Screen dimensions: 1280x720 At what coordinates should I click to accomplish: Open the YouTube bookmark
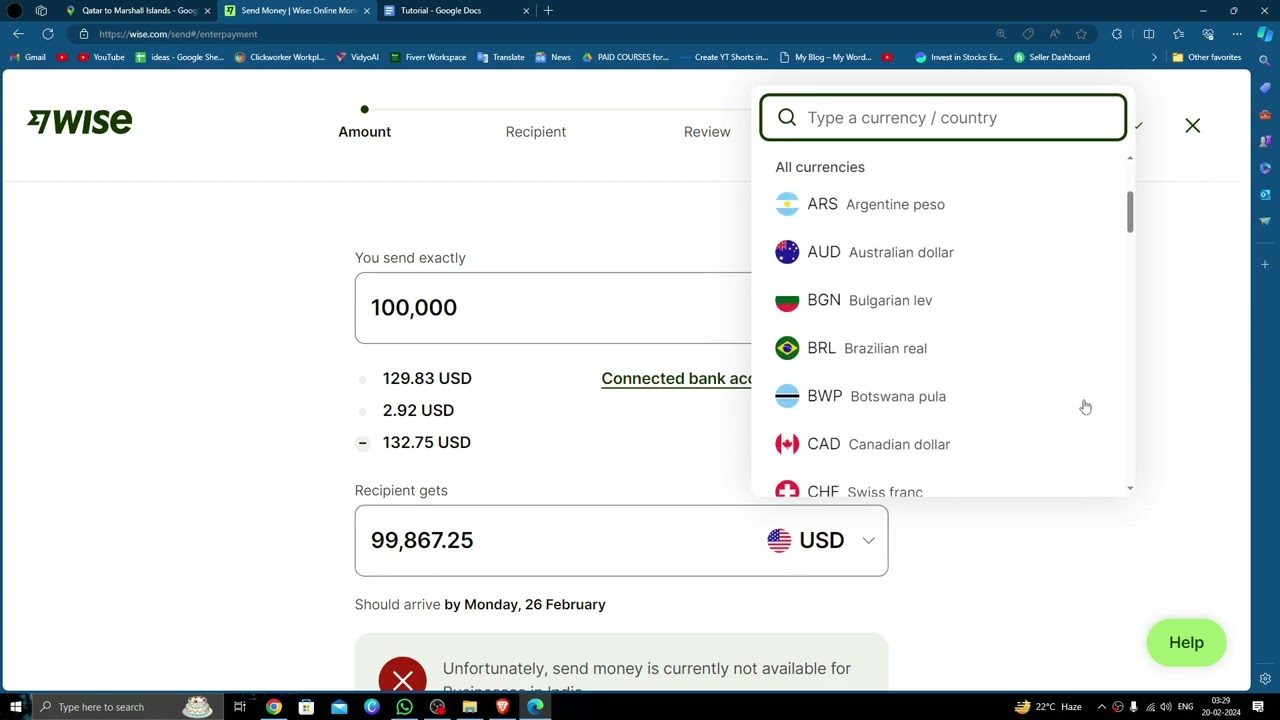(101, 57)
